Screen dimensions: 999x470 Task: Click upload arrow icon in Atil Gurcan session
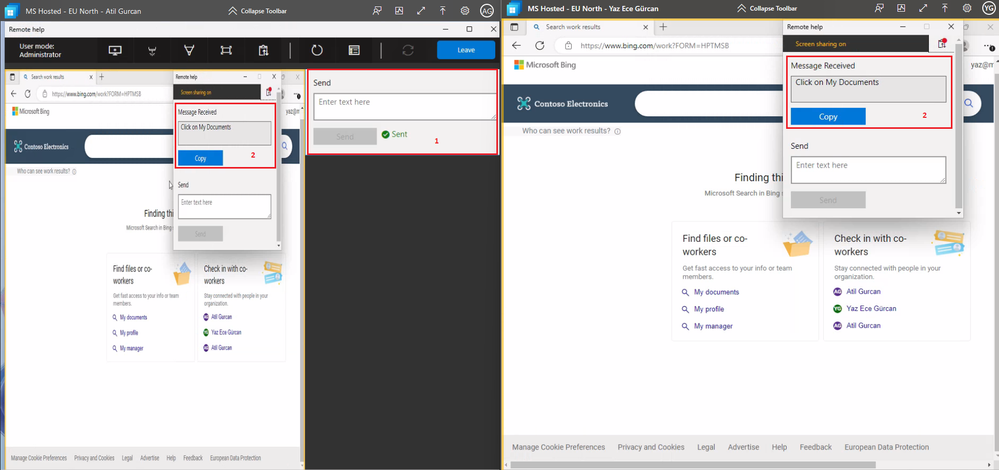443,10
